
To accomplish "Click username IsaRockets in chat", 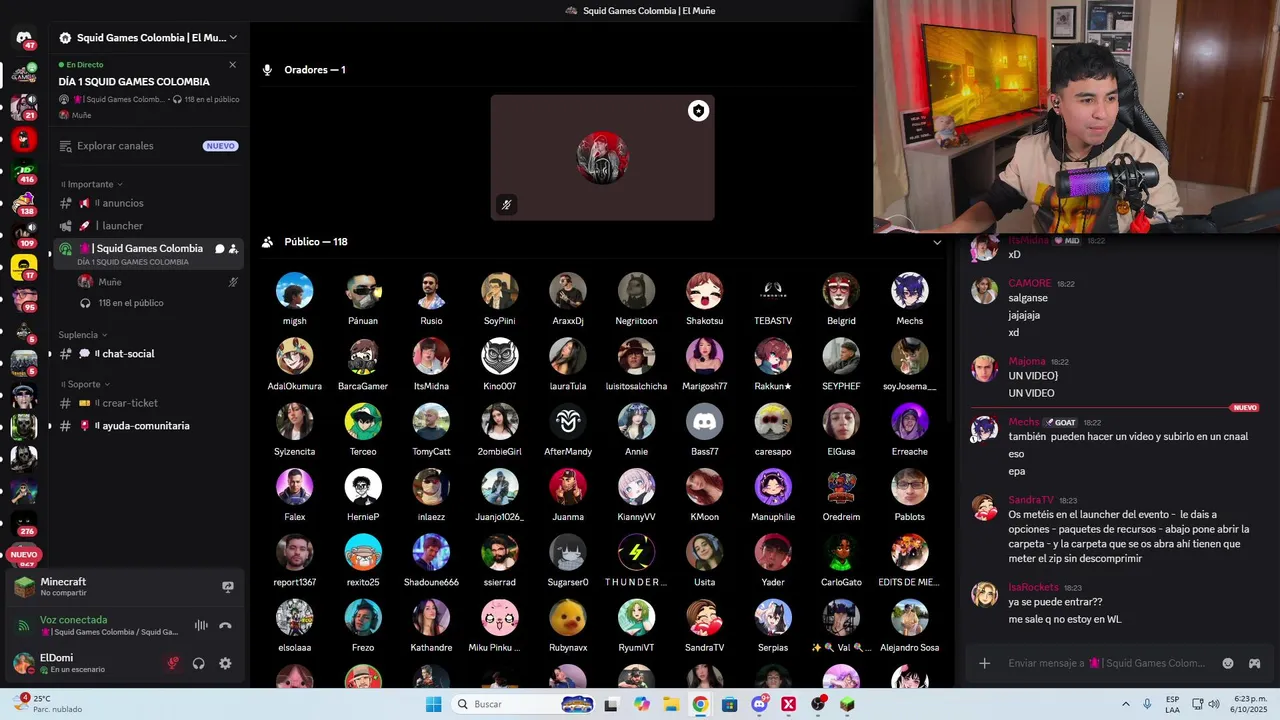I will tap(1033, 587).
